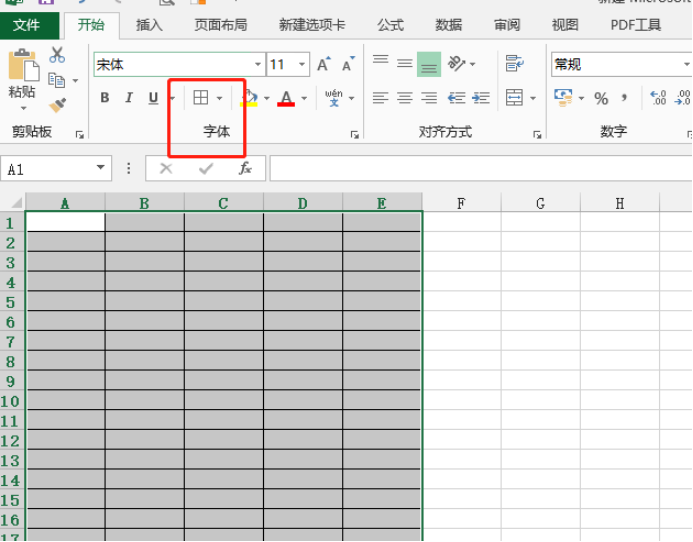693x542 pixels.
Task: Open the borders dropdown arrow
Action: click(220, 98)
